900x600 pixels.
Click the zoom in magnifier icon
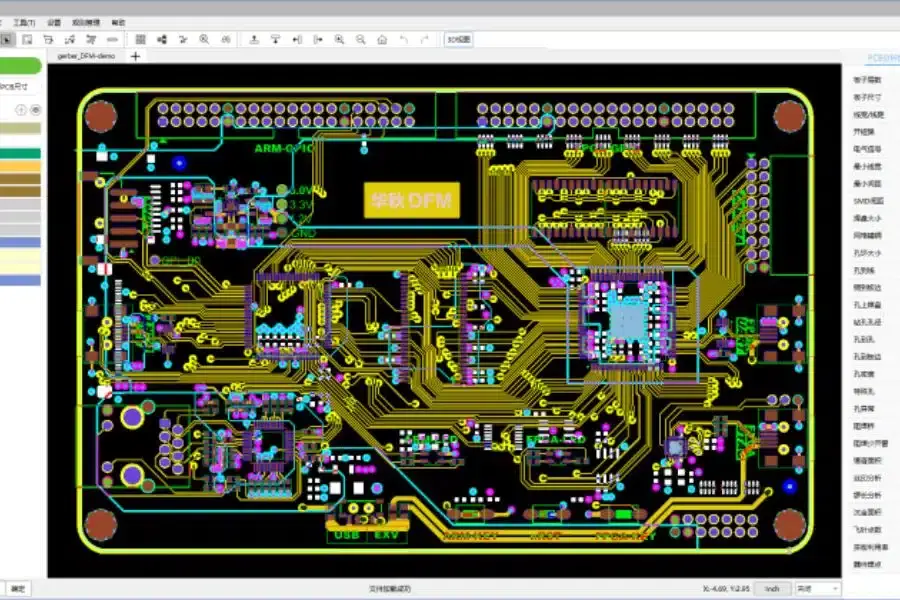[x=339, y=40]
